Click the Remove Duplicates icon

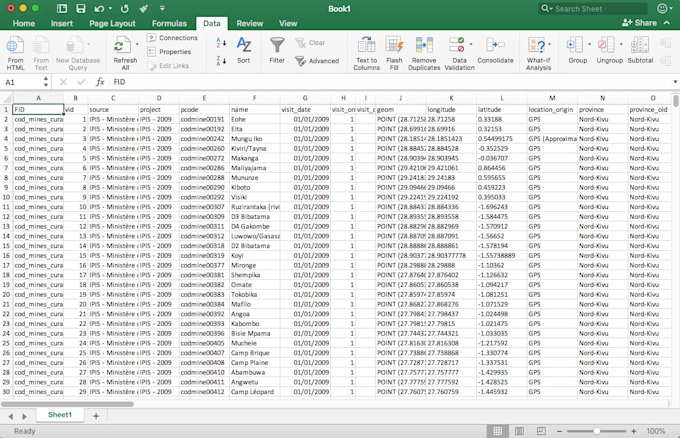click(426, 46)
